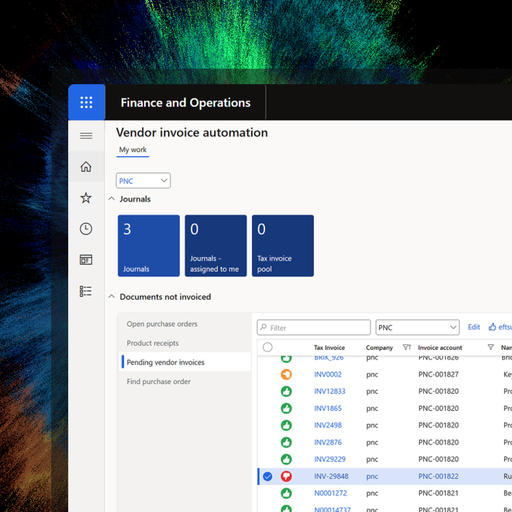Go to Home in the sidebar
This screenshot has height=512, width=512.
pos(86,167)
